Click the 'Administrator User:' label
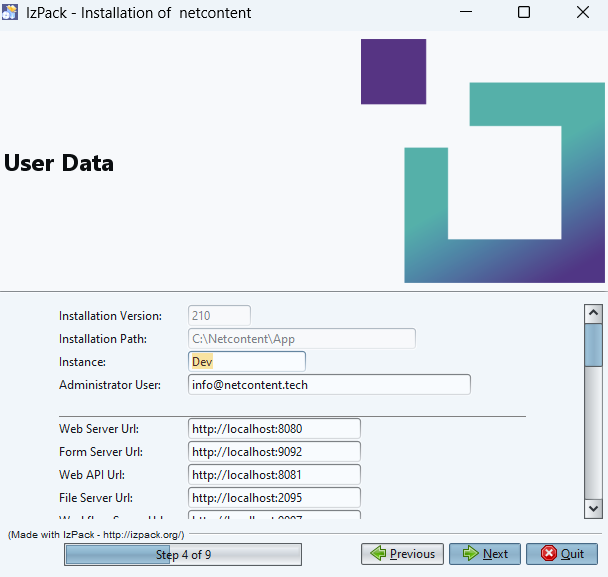 click(x=110, y=385)
